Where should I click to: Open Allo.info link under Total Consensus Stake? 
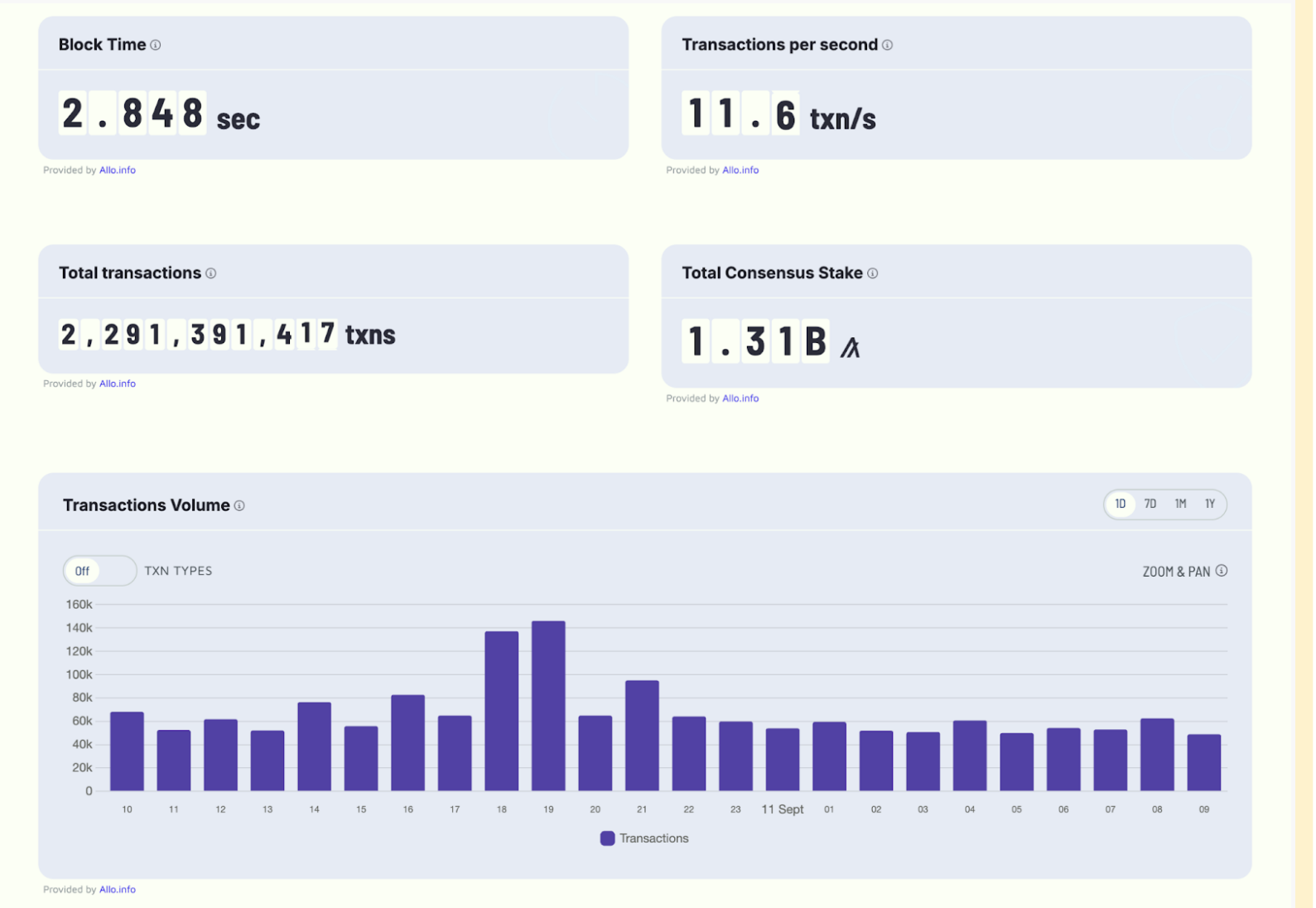pos(741,399)
